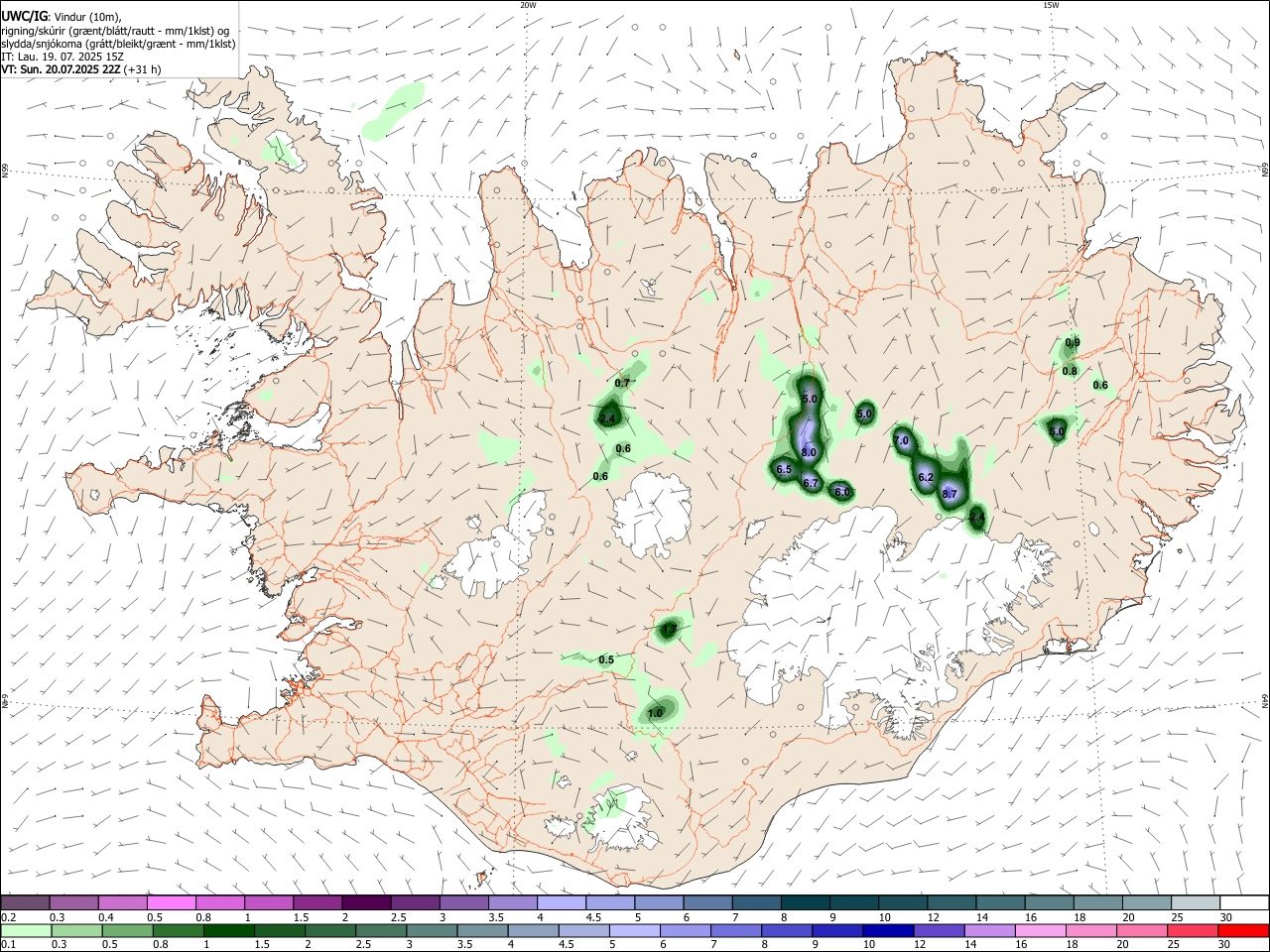Pick the white swatch ending the top legend row
This screenshot has width=1270, height=952.
point(1243,903)
